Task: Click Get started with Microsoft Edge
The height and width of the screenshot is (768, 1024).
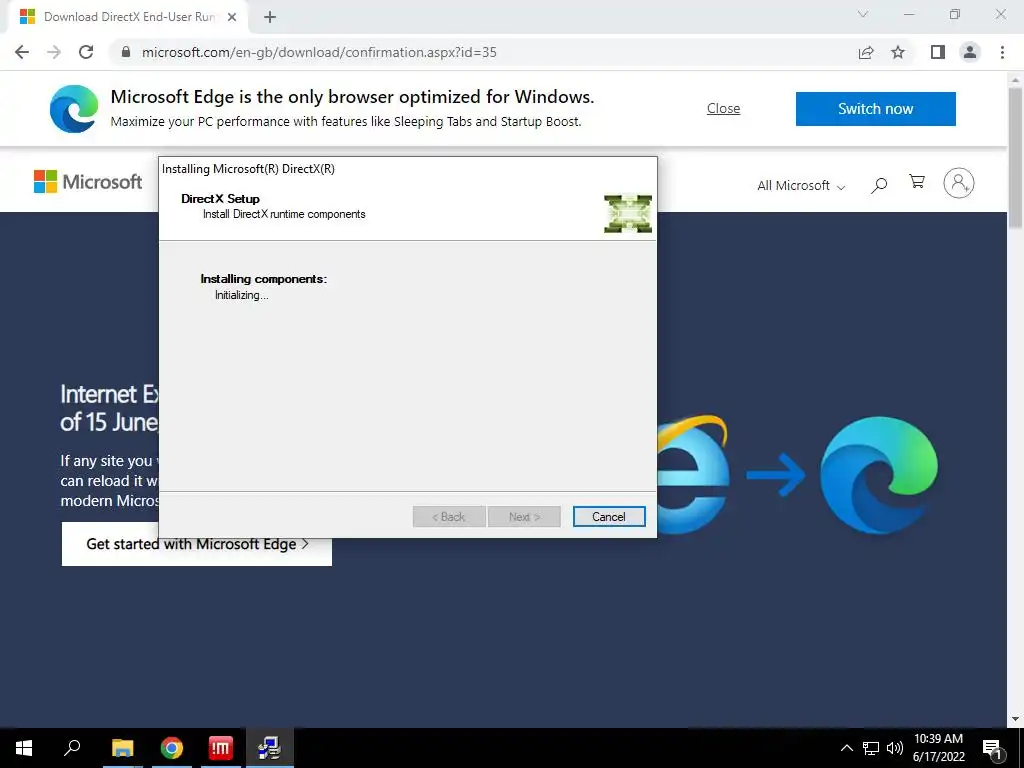Action: coord(197,544)
